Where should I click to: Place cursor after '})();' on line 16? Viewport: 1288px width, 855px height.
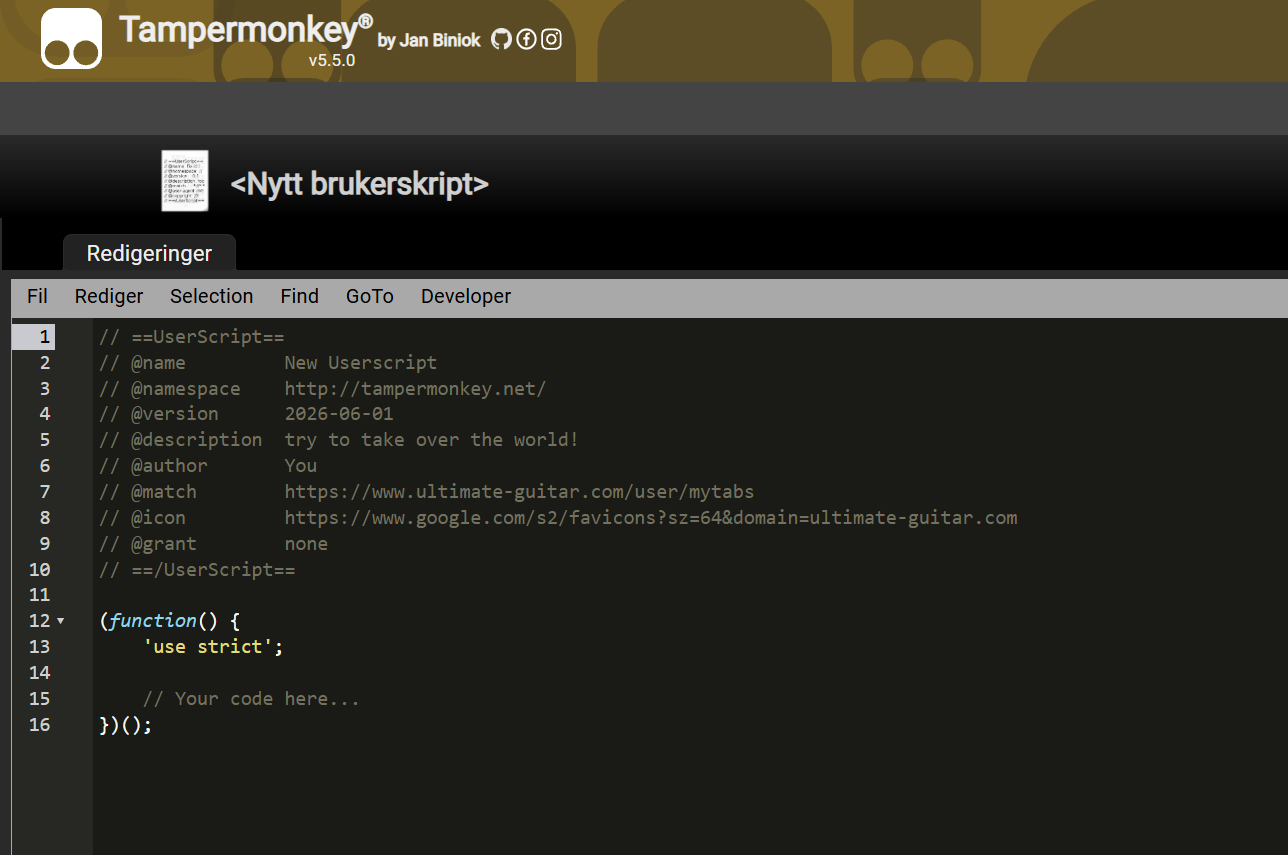coord(154,725)
